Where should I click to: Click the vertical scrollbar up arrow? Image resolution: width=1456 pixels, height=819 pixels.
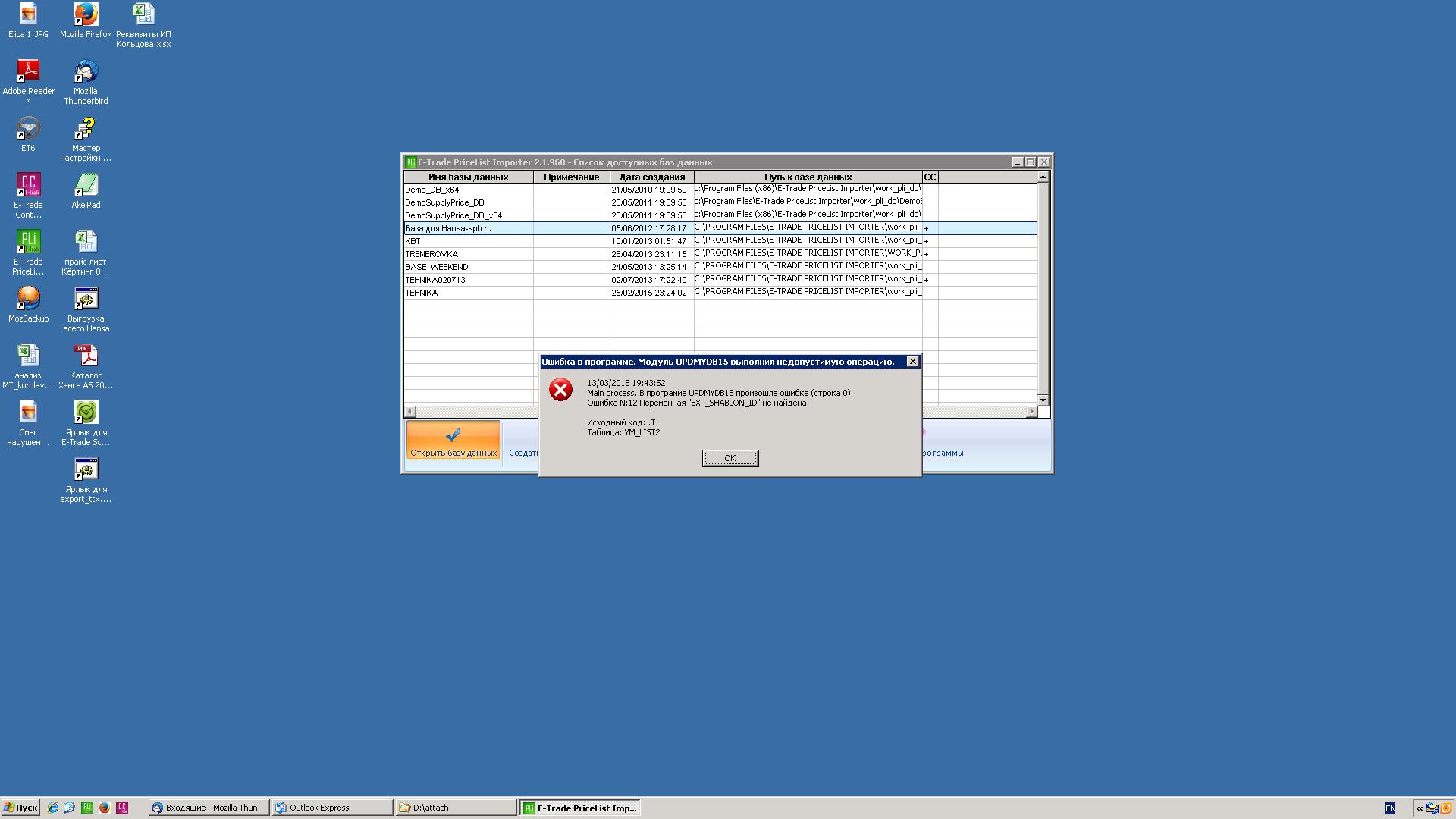coord(1043,177)
